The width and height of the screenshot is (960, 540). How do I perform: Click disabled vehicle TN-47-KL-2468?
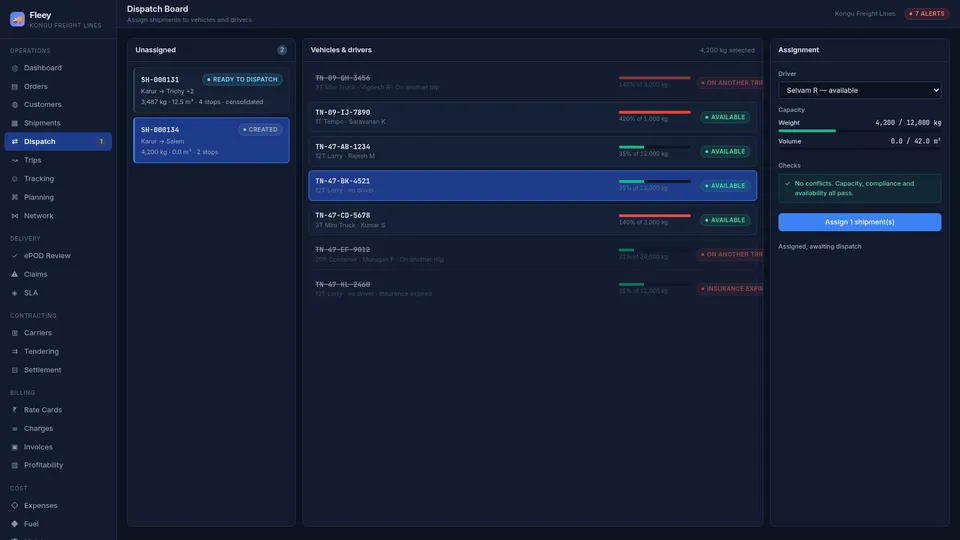[533, 288]
